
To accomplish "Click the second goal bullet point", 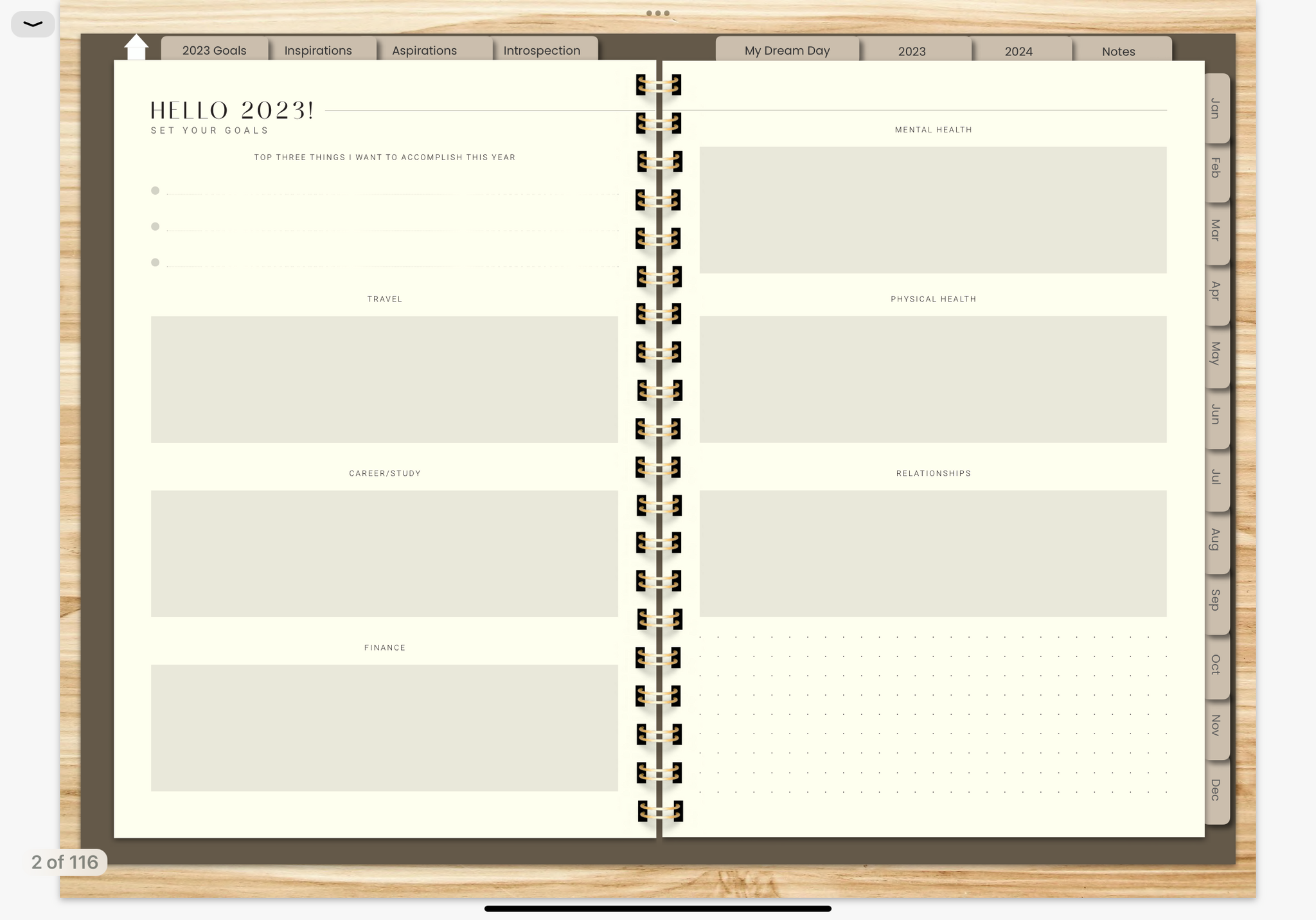I will pyautogui.click(x=155, y=226).
